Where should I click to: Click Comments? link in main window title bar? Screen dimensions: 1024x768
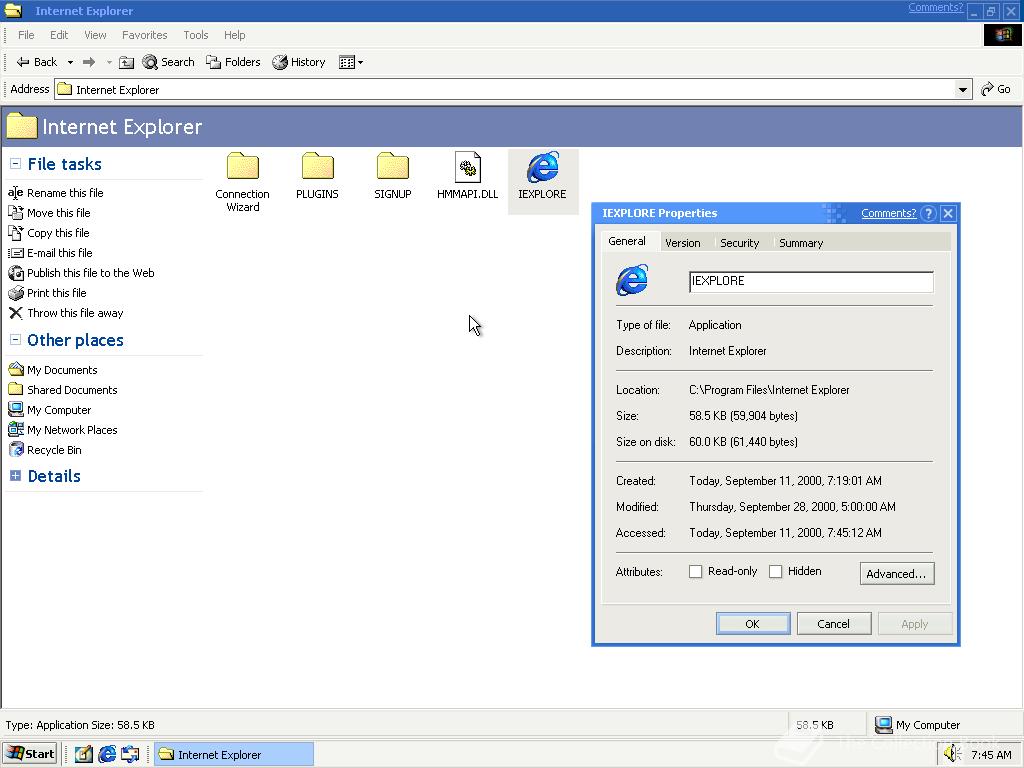point(935,7)
